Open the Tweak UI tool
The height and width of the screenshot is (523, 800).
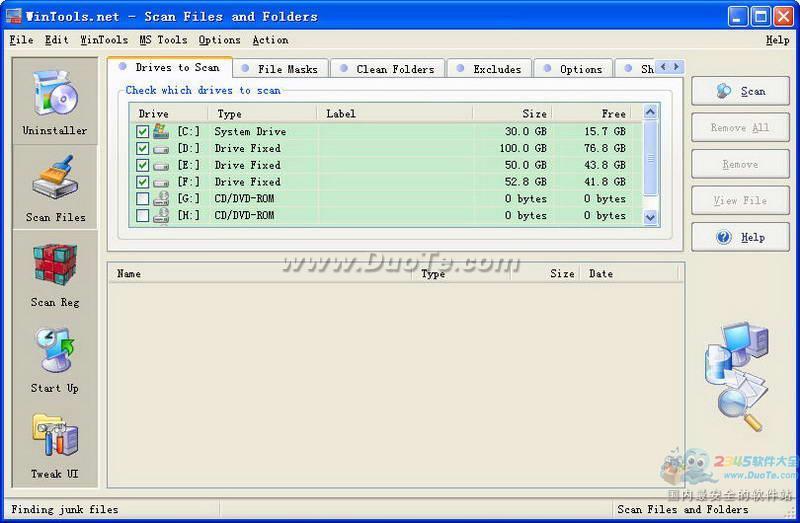[55, 446]
